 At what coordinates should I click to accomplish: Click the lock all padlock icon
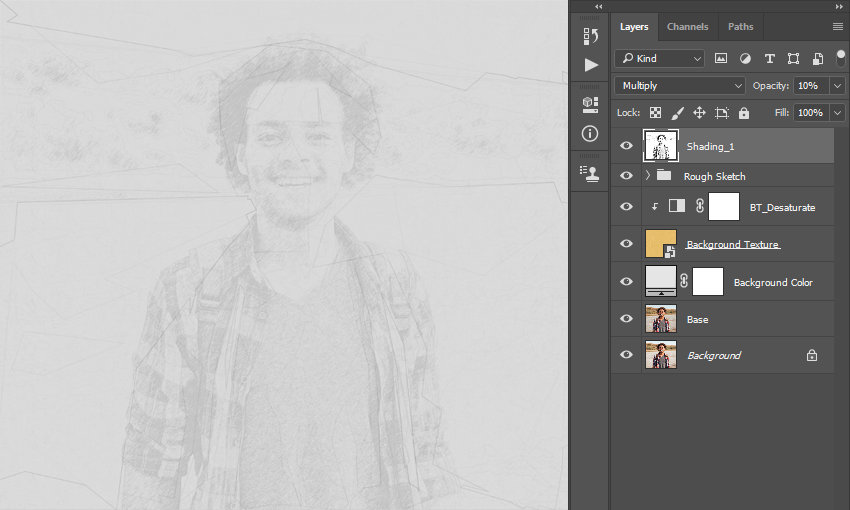point(744,113)
